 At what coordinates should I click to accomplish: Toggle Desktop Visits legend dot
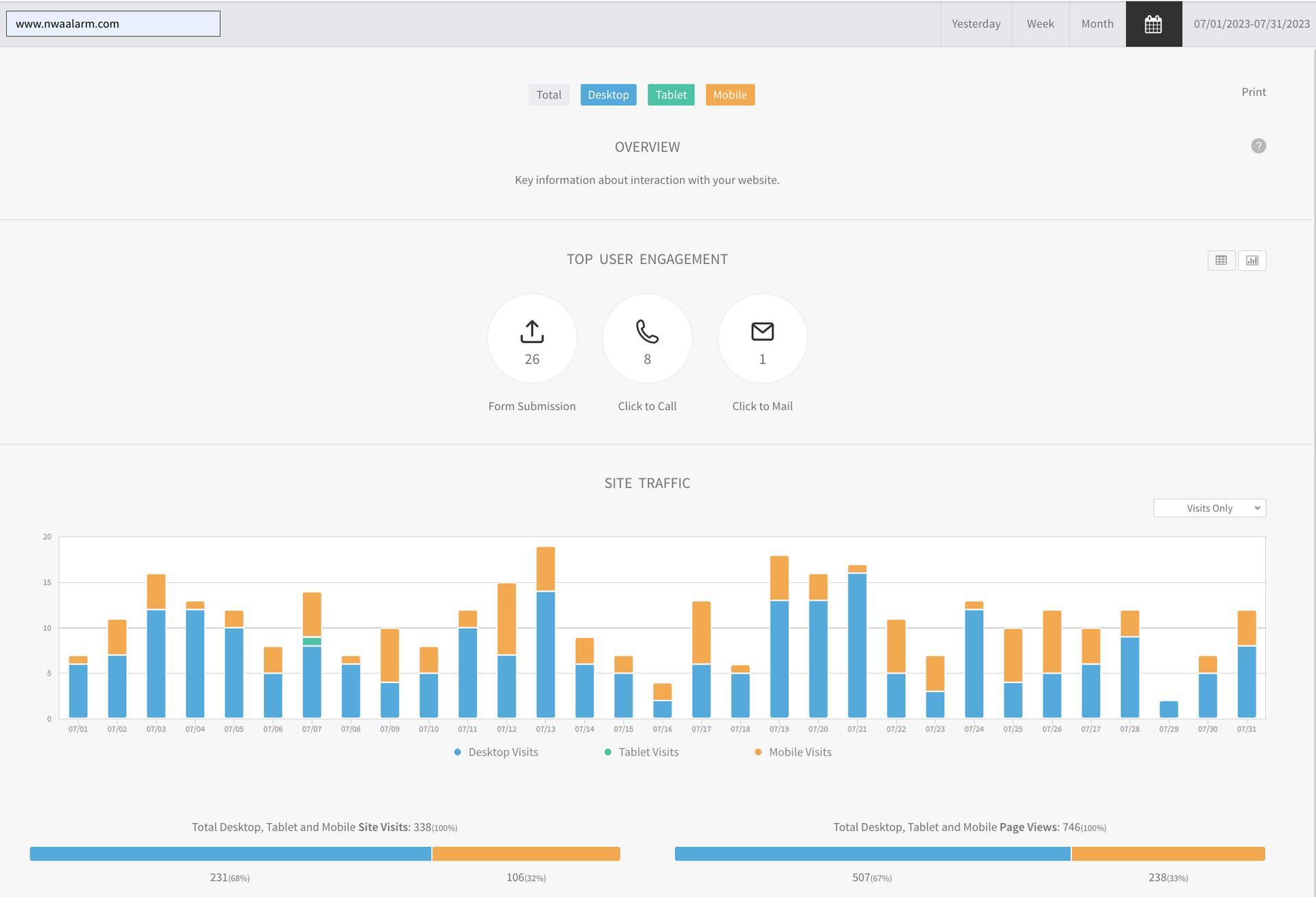458,752
